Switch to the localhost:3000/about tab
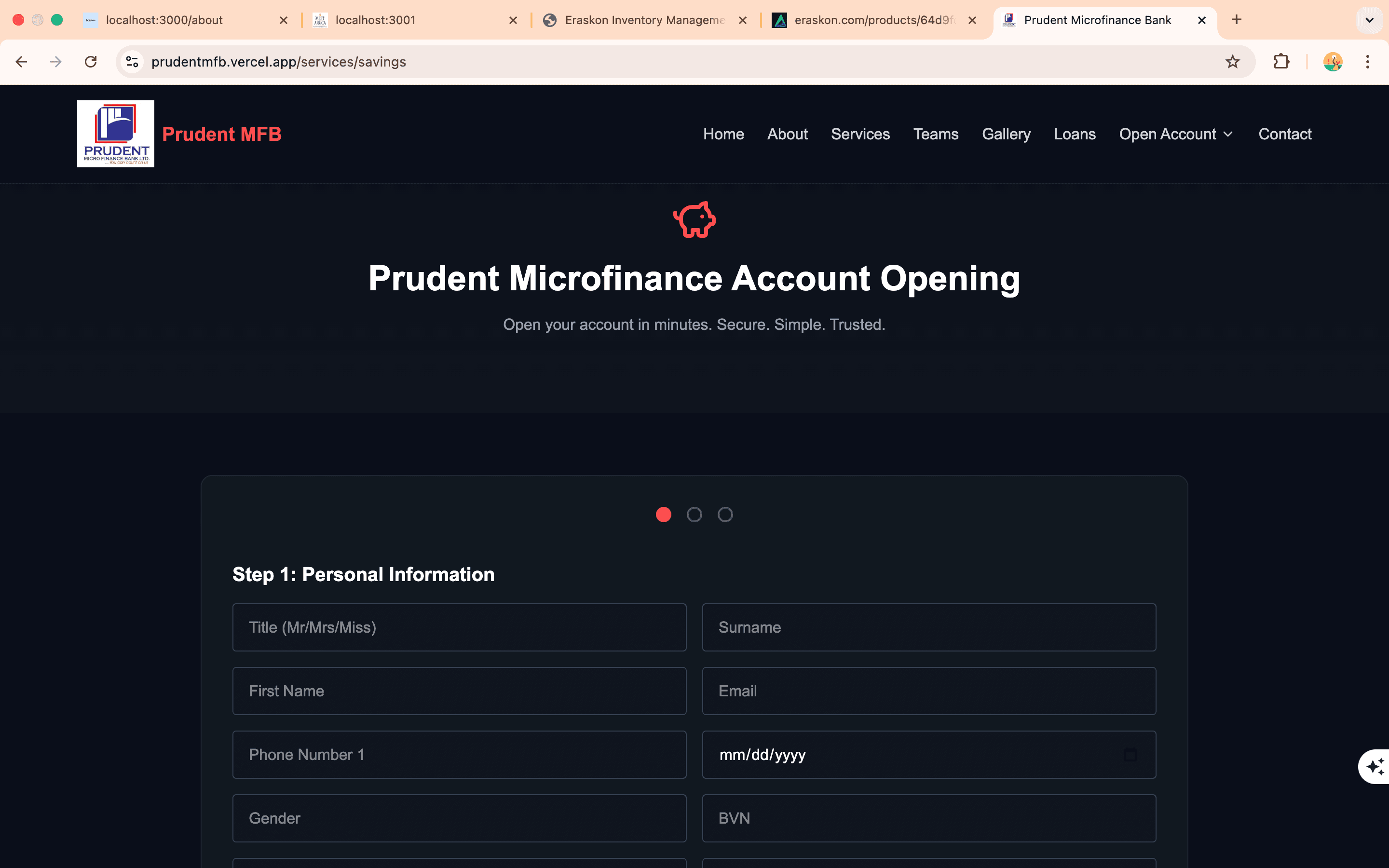This screenshot has width=1389, height=868. click(x=164, y=20)
